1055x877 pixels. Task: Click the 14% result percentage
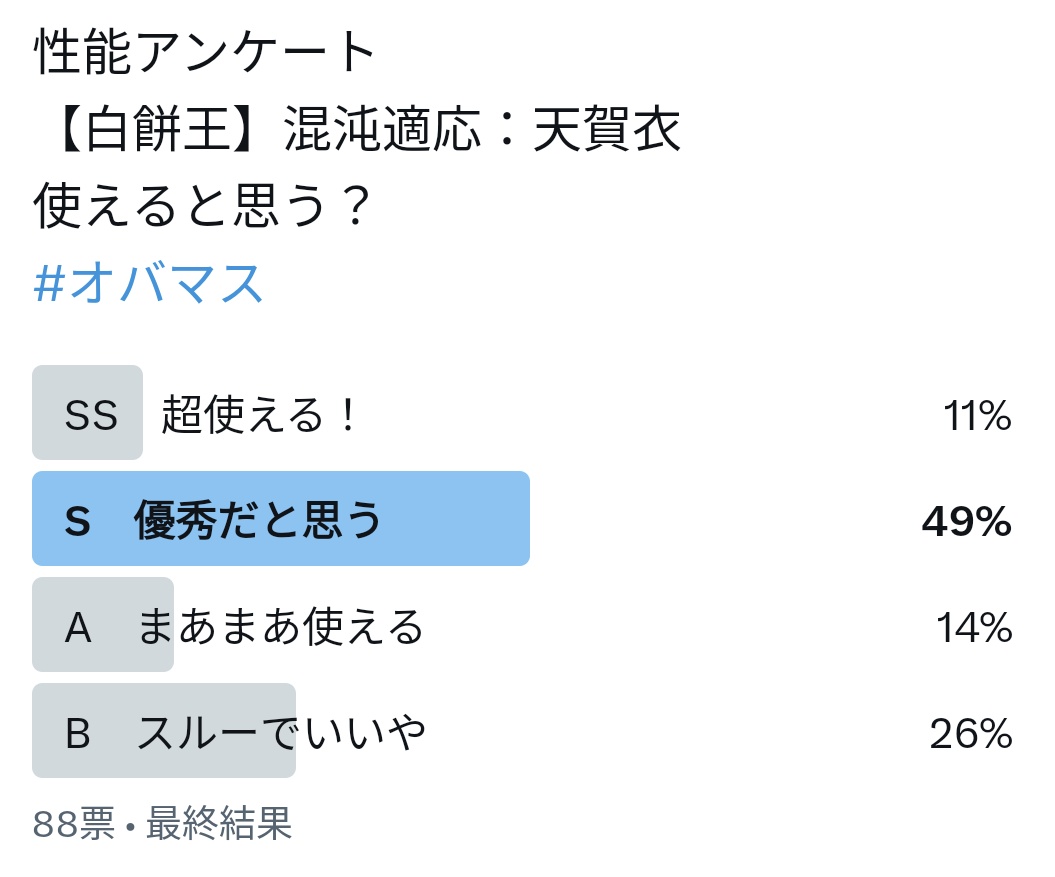974,627
